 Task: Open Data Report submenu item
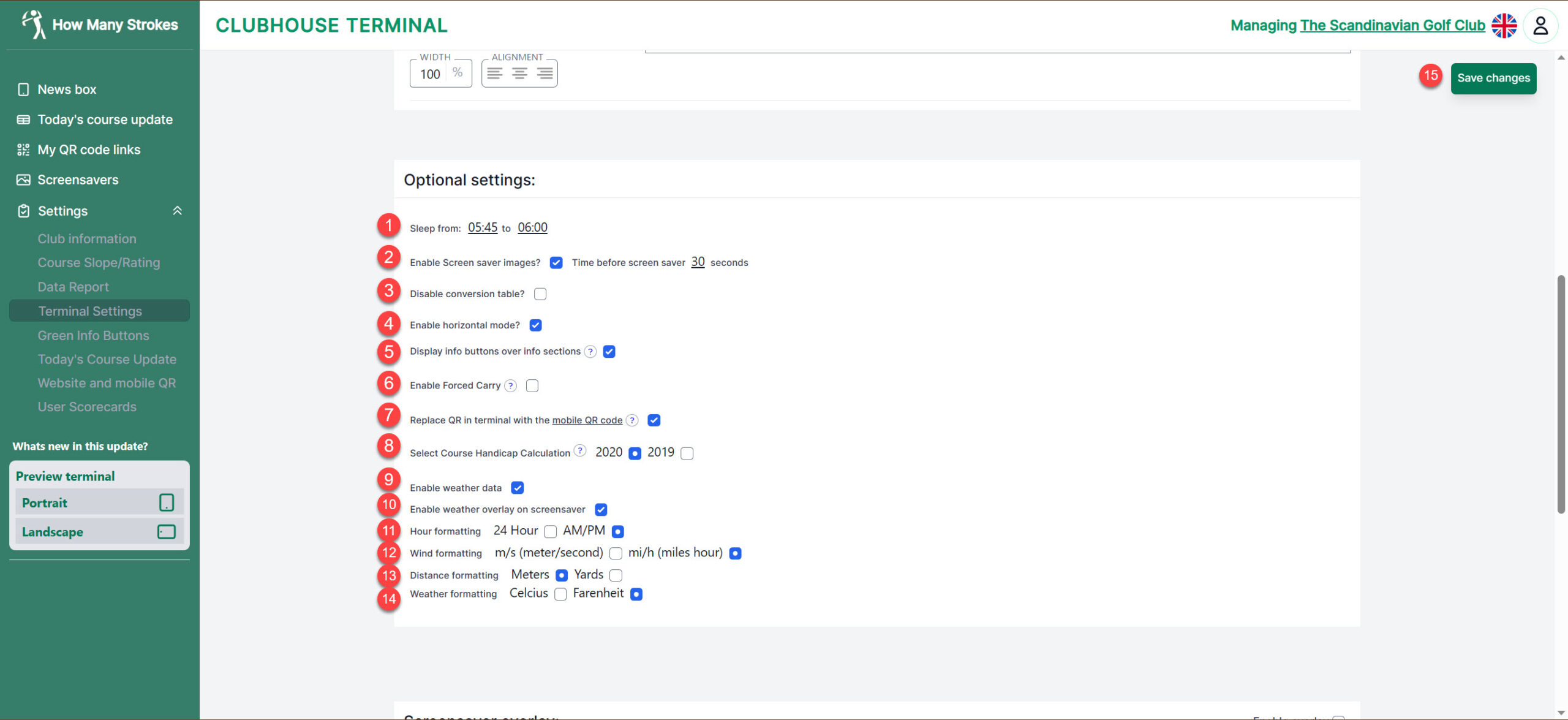pyautogui.click(x=73, y=287)
